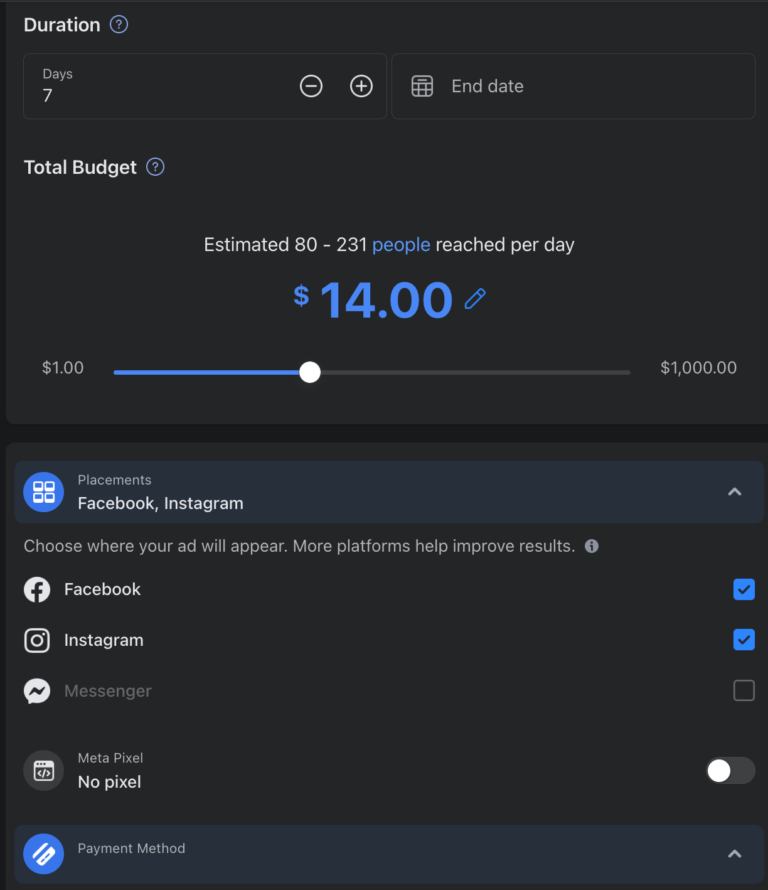768x890 pixels.
Task: Open the Duration help tooltip
Action: [118, 24]
